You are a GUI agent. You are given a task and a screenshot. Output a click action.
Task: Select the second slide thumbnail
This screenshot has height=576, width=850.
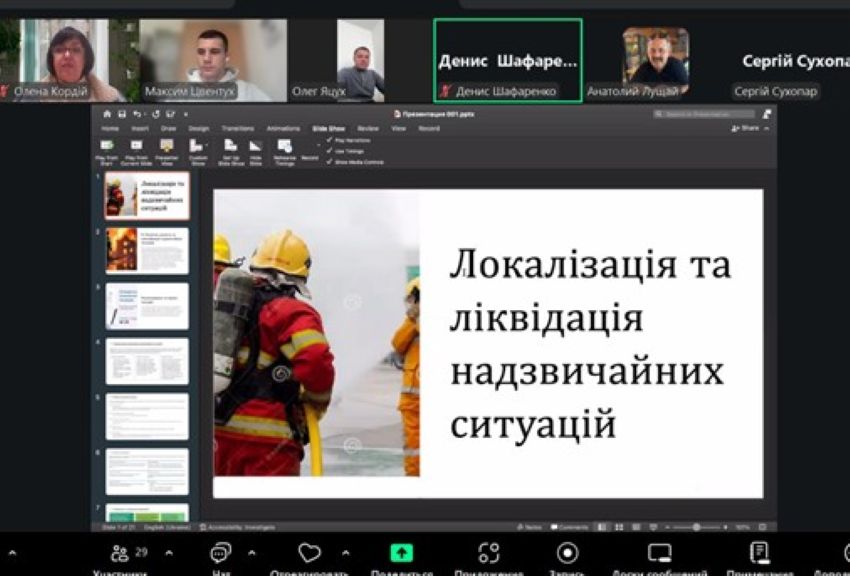[147, 250]
